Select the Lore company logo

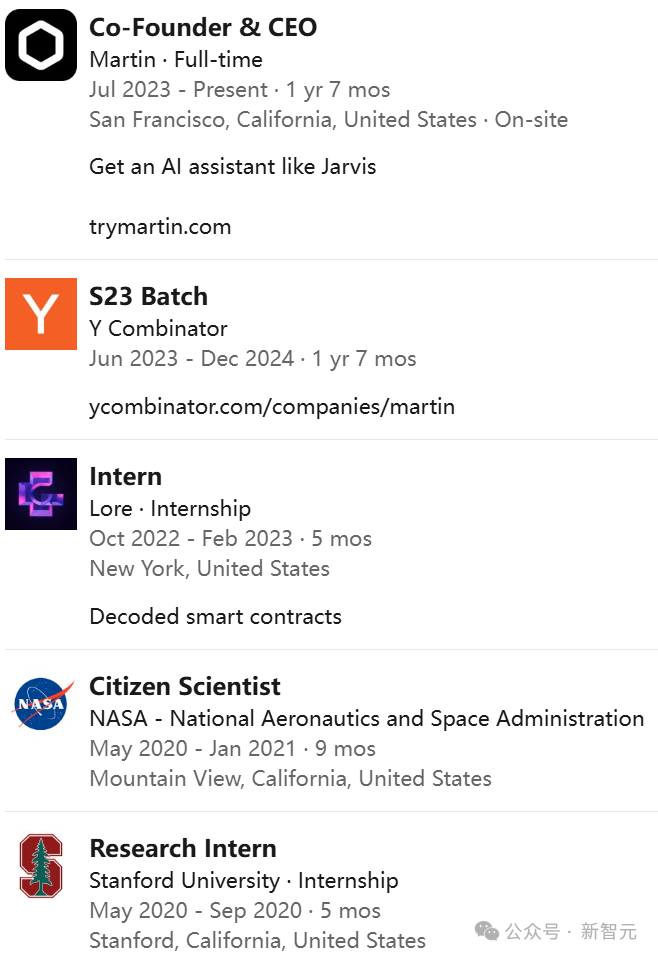41,494
